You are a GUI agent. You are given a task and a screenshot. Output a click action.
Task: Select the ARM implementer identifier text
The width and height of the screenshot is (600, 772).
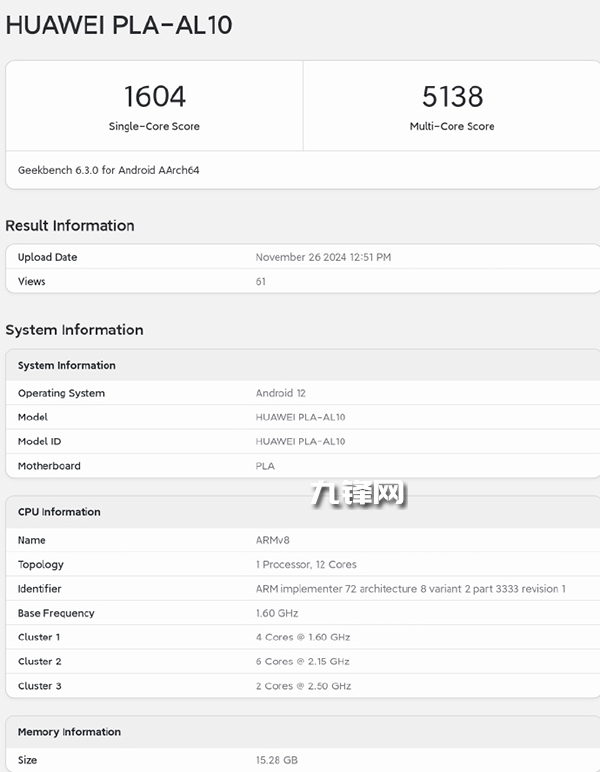[x=410, y=589]
